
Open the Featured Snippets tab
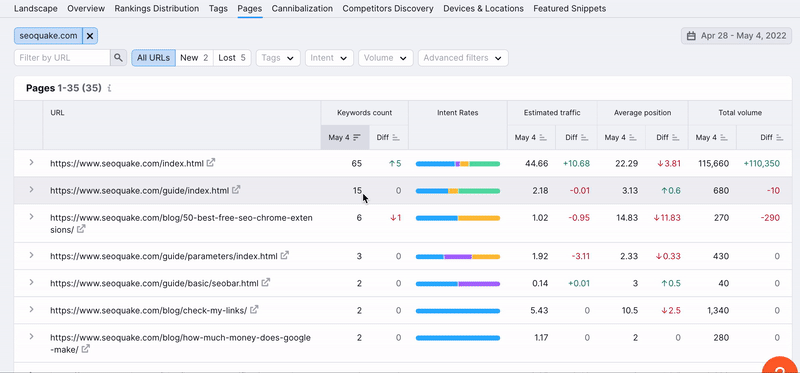tap(569, 9)
